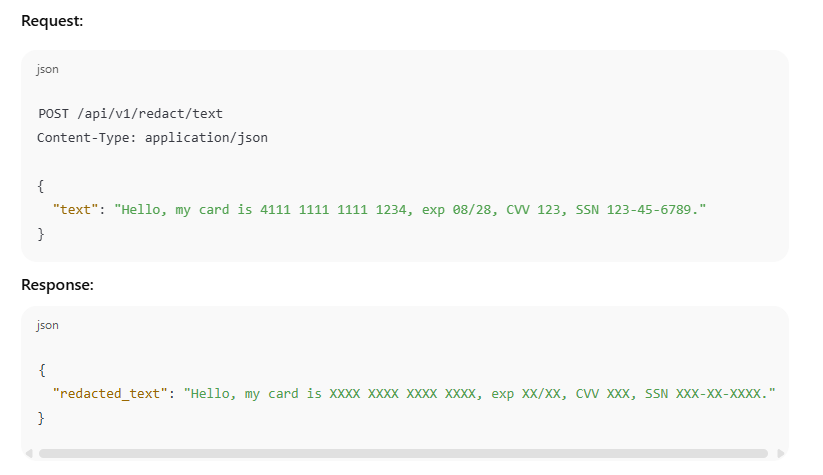The image size is (823, 475).
Task: Click the json label of the request block
Action: point(47,69)
